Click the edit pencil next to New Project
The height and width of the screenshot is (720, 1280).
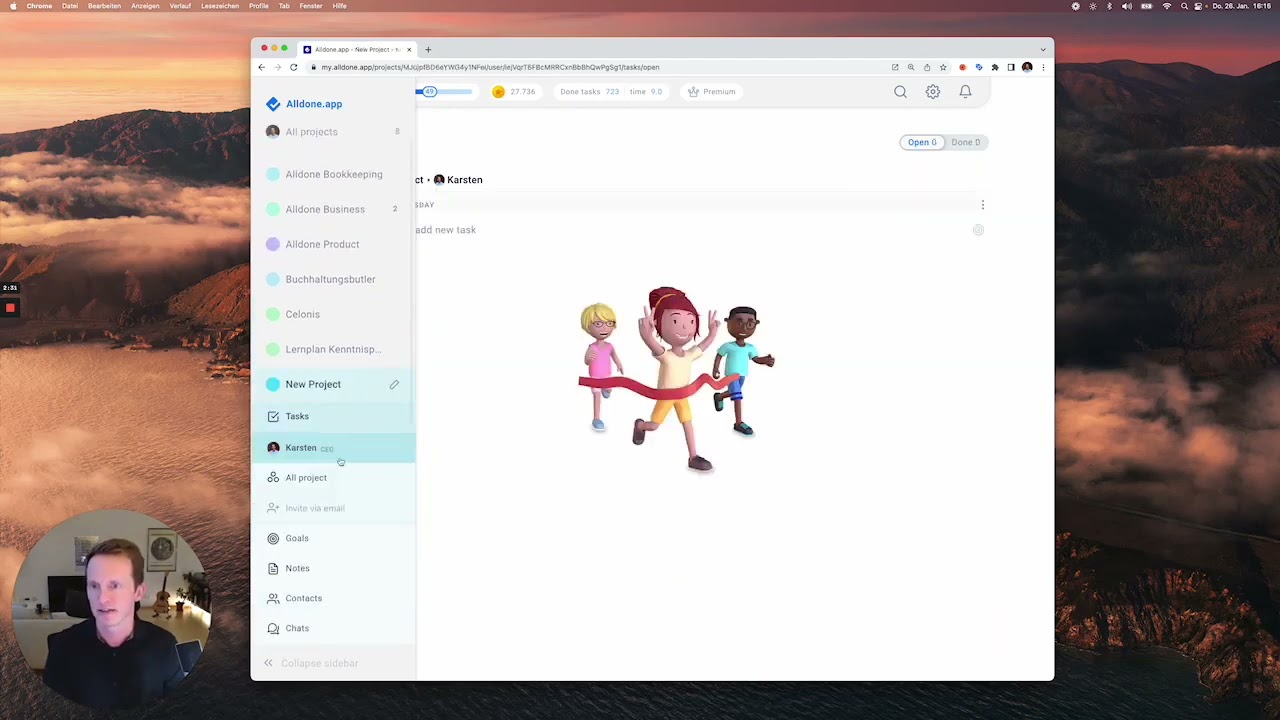click(x=394, y=384)
